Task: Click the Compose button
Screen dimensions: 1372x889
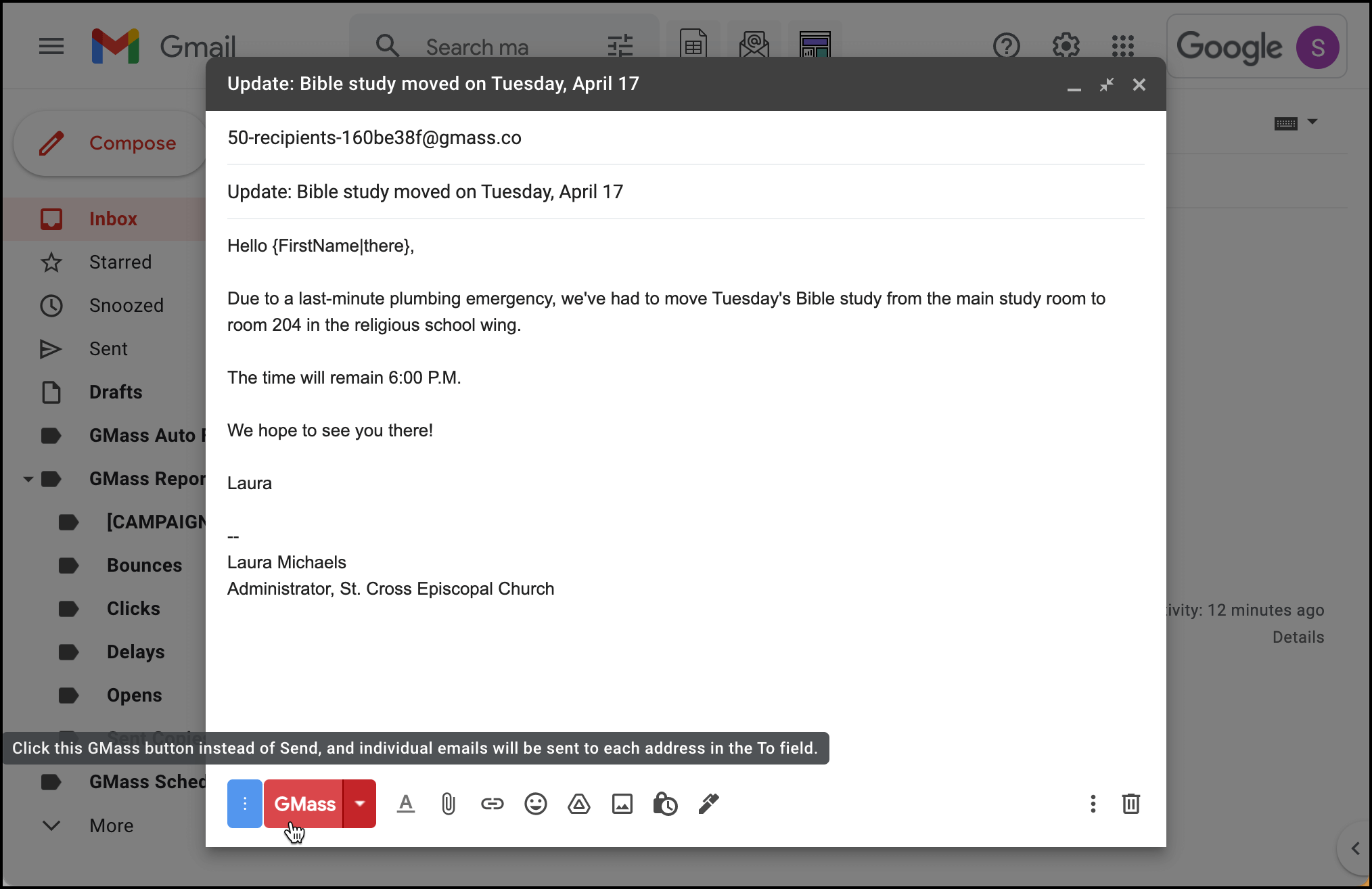Action: pos(110,143)
